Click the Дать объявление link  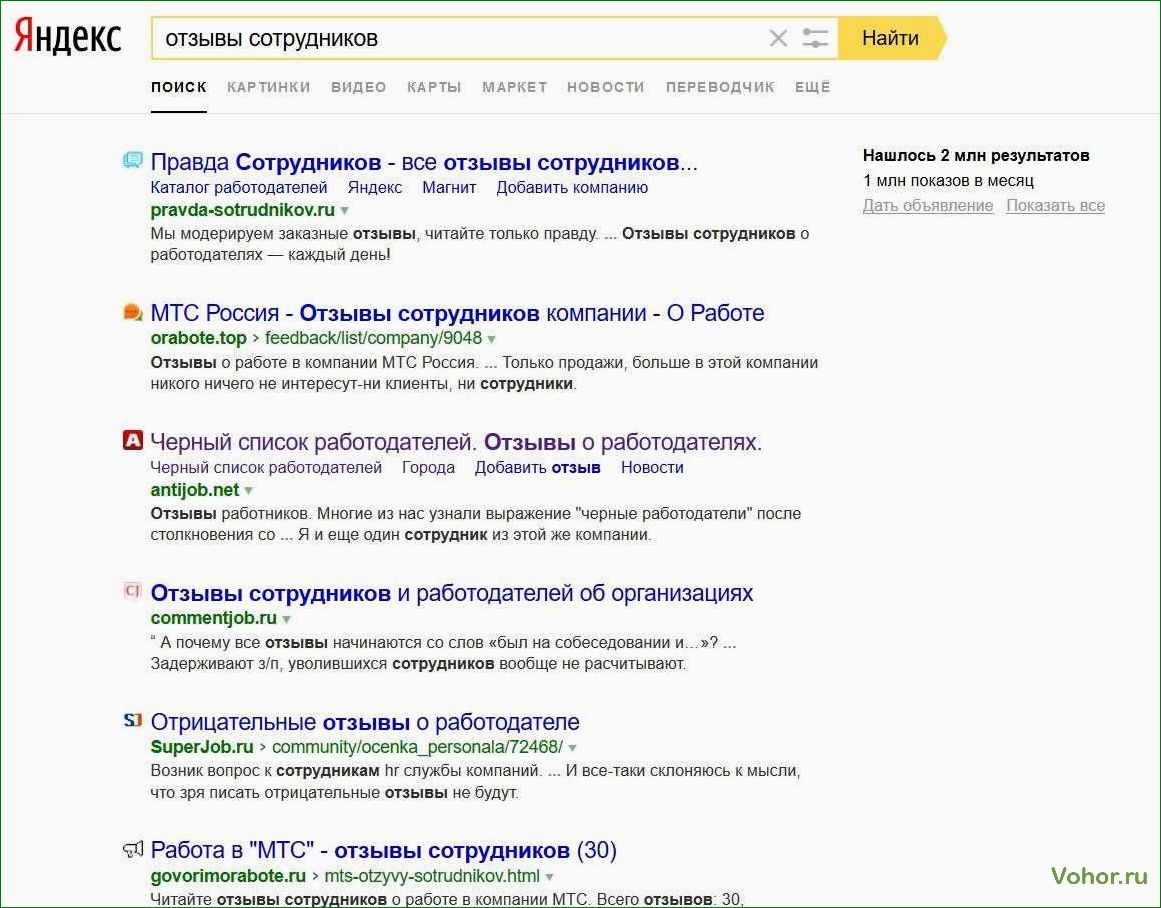pos(928,206)
